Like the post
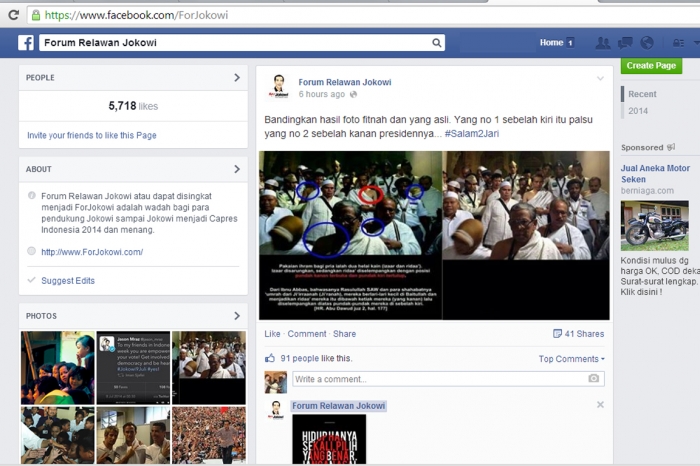The image size is (700, 466). coord(272,334)
